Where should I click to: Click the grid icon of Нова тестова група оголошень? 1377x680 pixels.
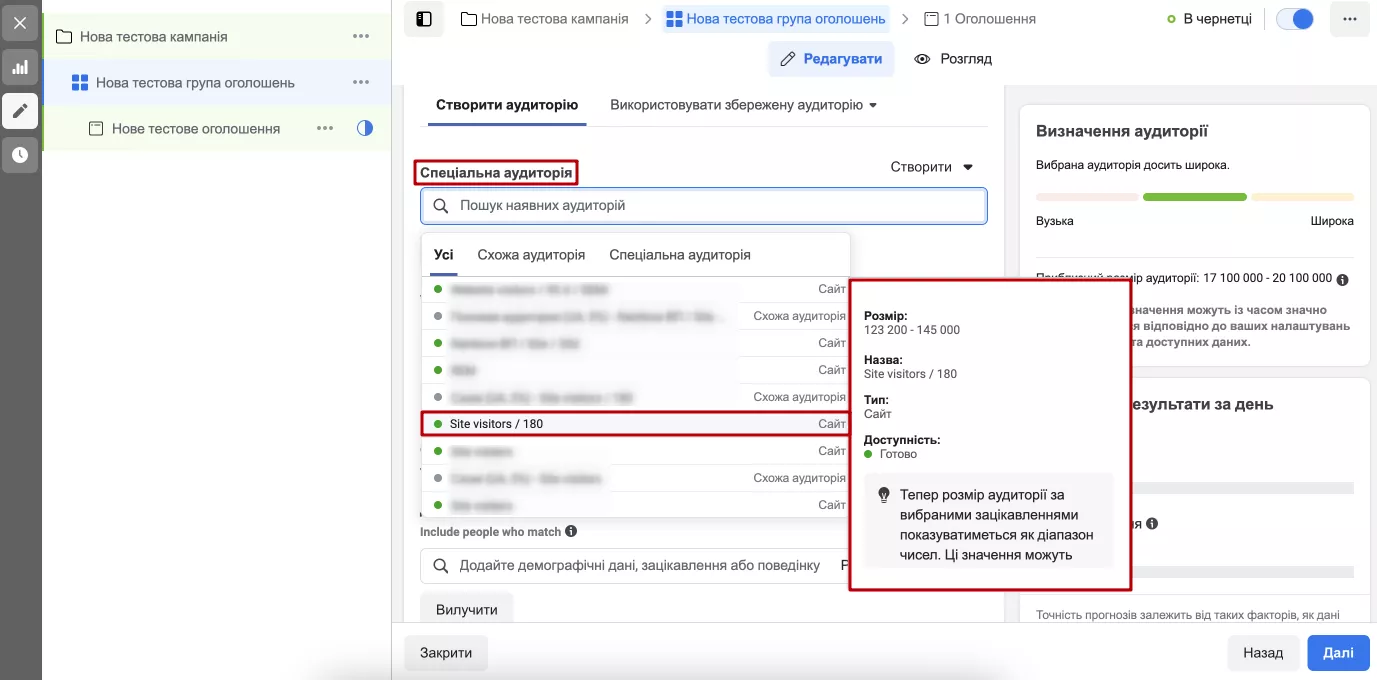click(80, 83)
